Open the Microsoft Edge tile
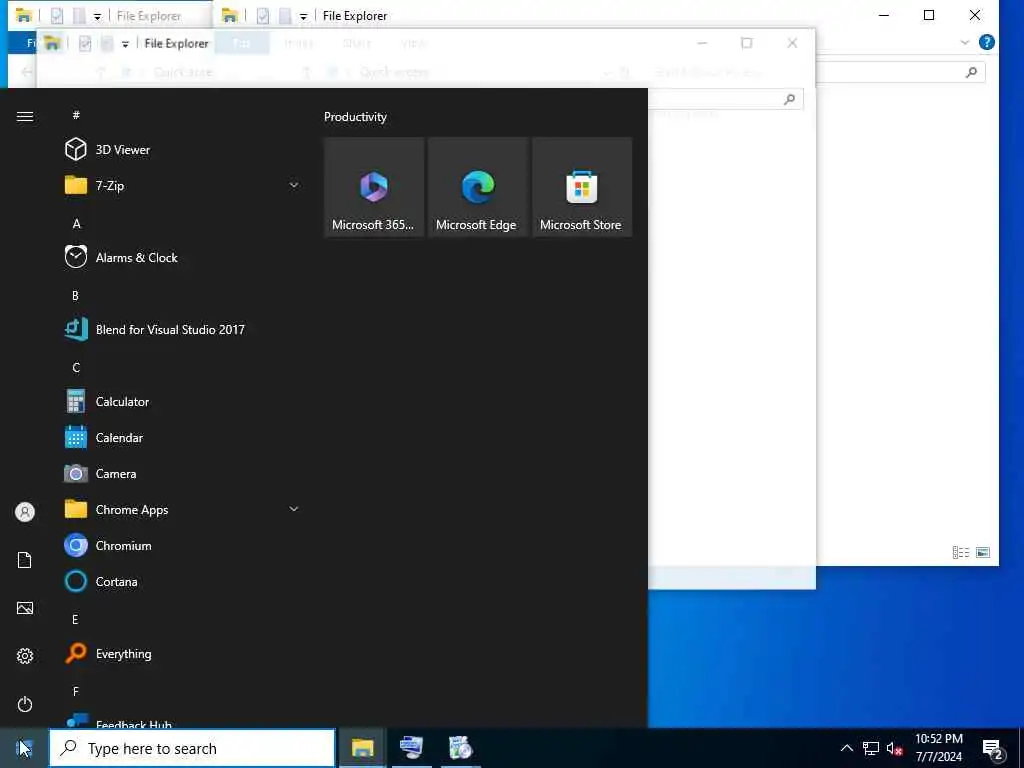This screenshot has width=1024, height=768. [477, 187]
